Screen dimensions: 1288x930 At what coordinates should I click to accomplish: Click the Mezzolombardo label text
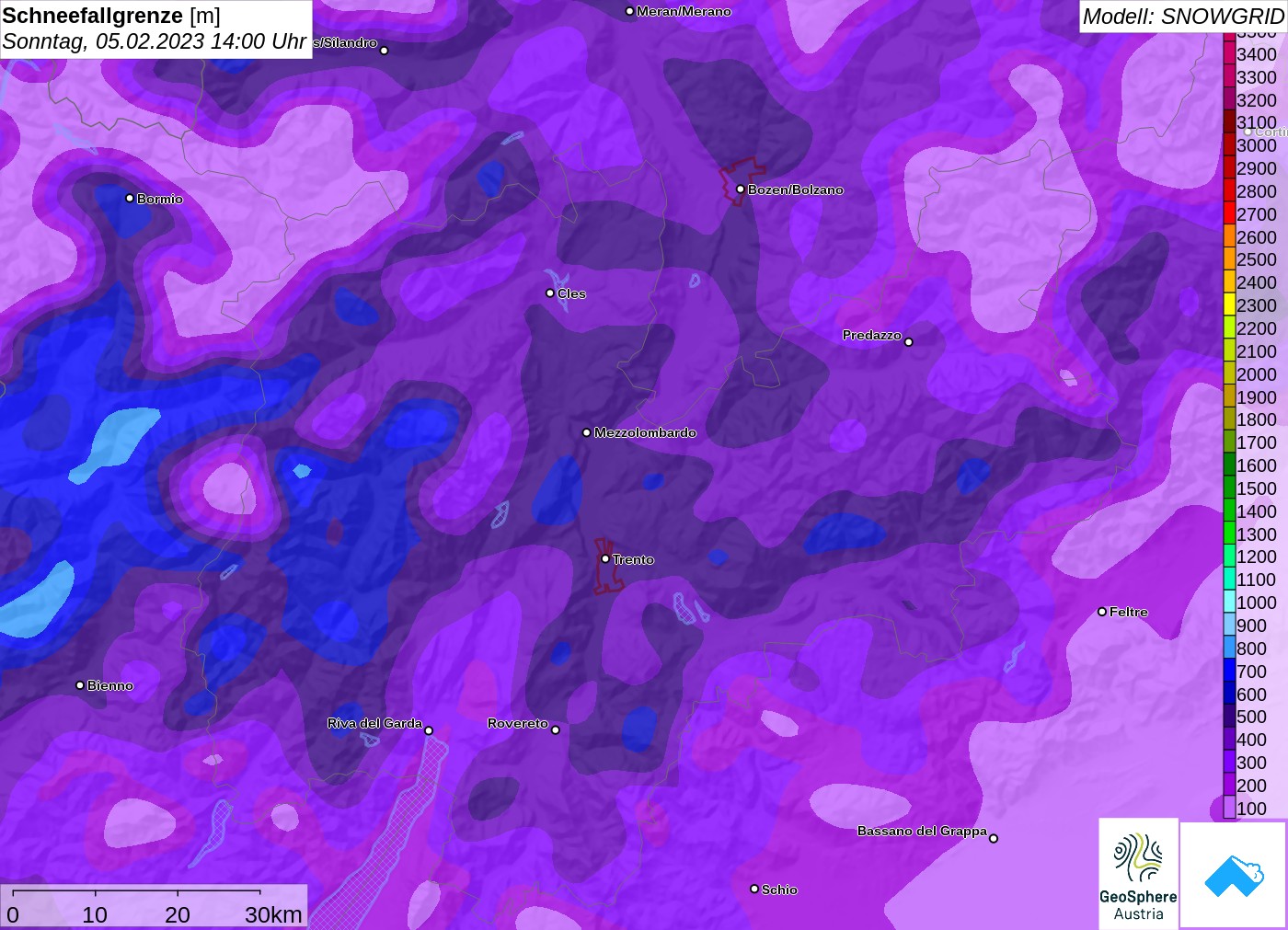(x=645, y=432)
